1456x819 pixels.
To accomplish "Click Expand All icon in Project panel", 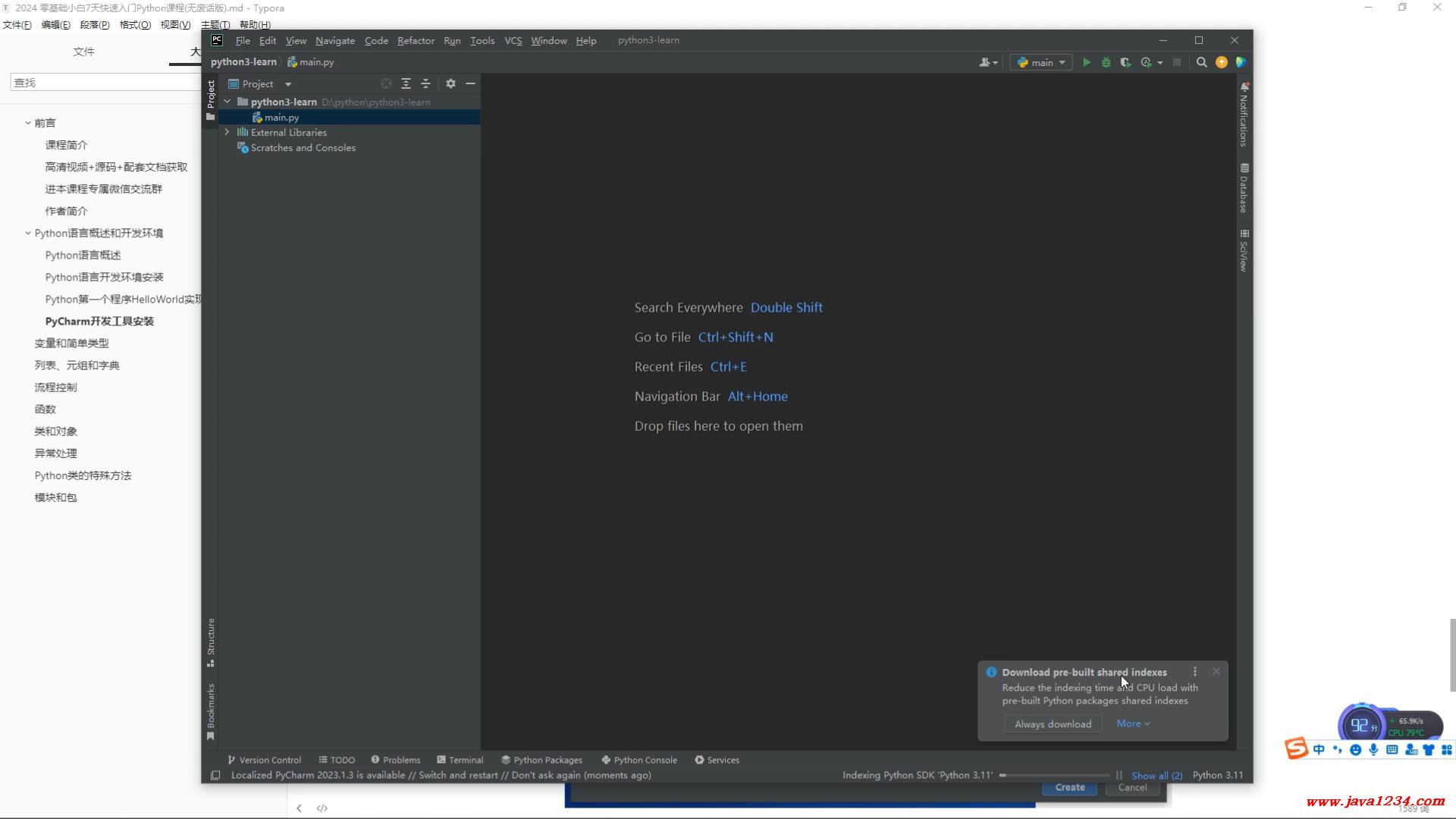I will pyautogui.click(x=406, y=83).
